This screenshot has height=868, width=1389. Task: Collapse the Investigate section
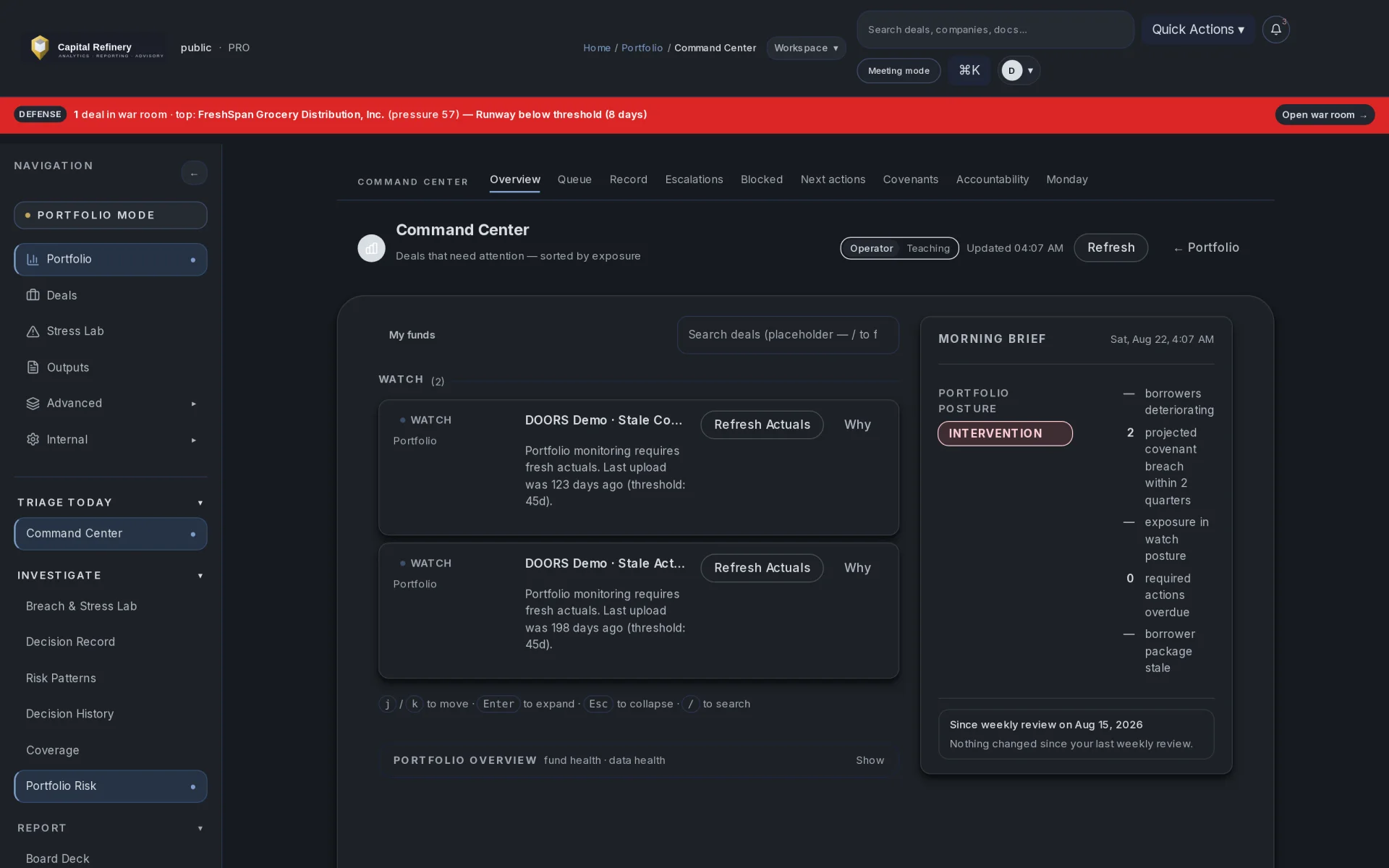pos(200,576)
